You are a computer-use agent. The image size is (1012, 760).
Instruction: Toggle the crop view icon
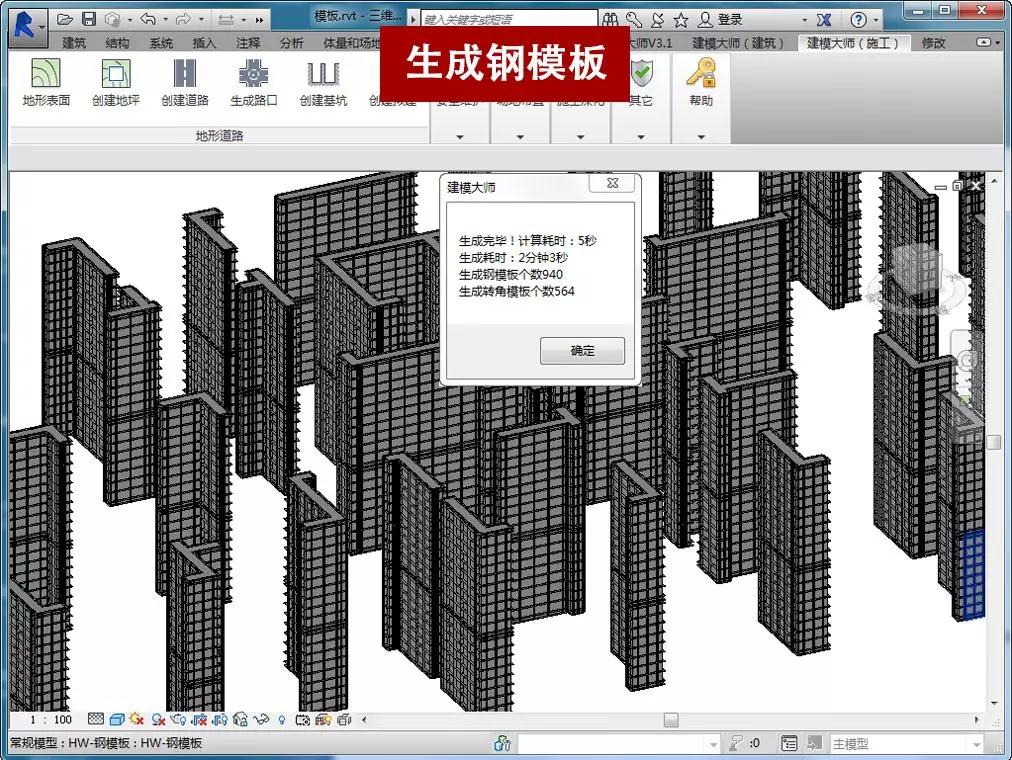tap(199, 719)
